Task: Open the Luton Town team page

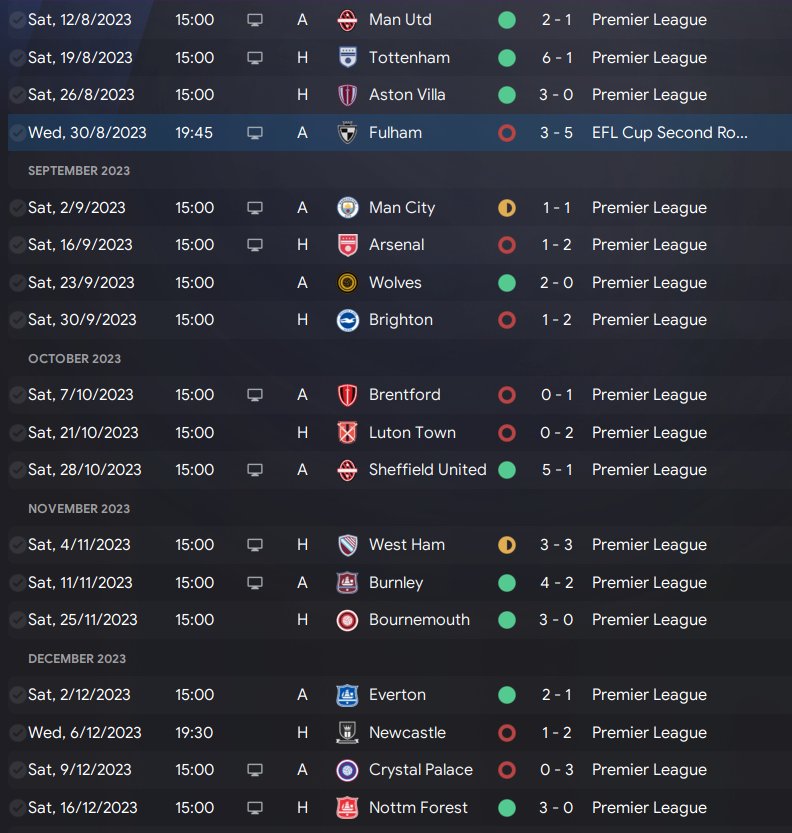Action: point(412,433)
